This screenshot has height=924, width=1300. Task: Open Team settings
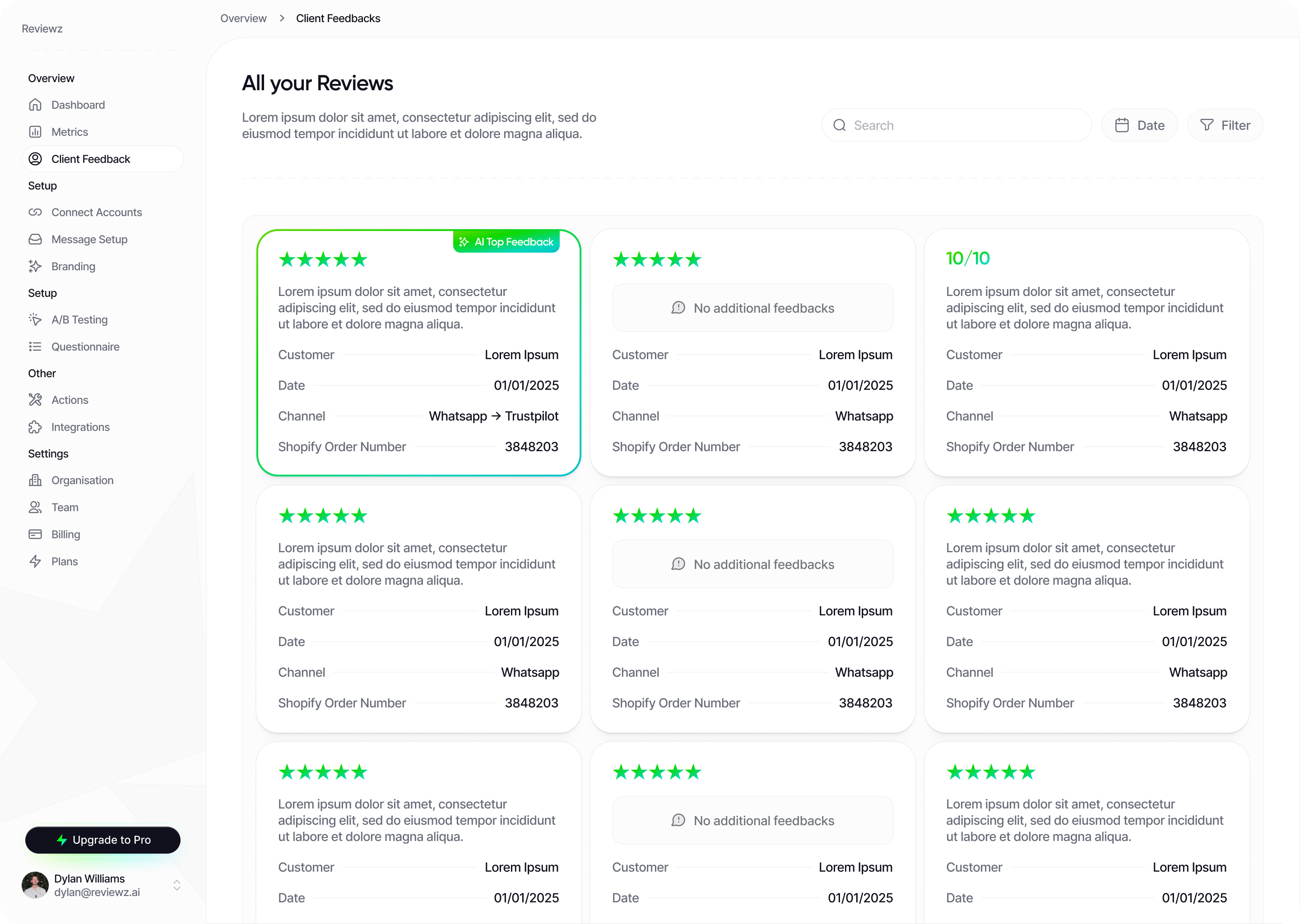click(102, 508)
